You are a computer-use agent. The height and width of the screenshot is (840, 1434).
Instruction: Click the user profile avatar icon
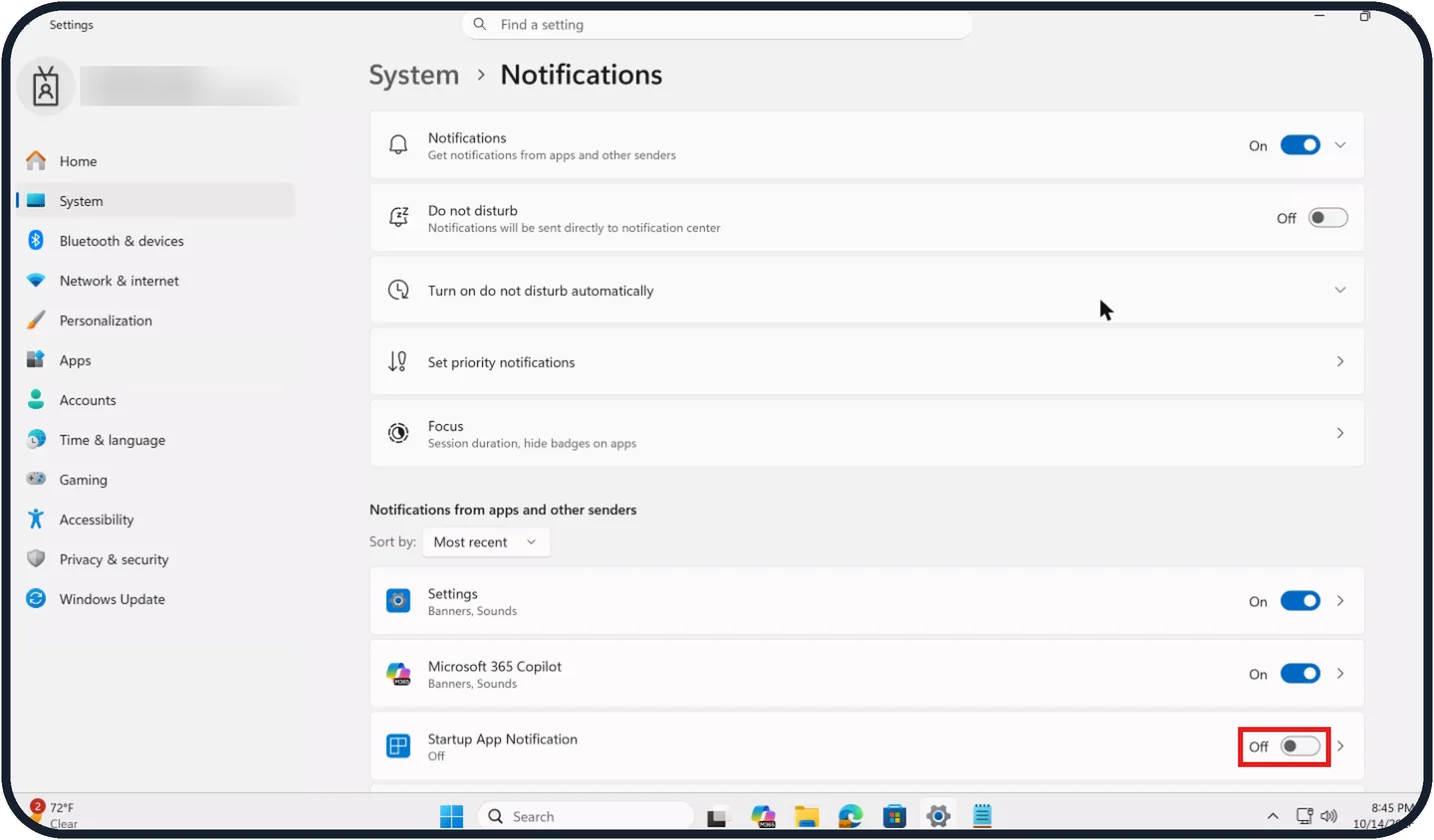46,86
